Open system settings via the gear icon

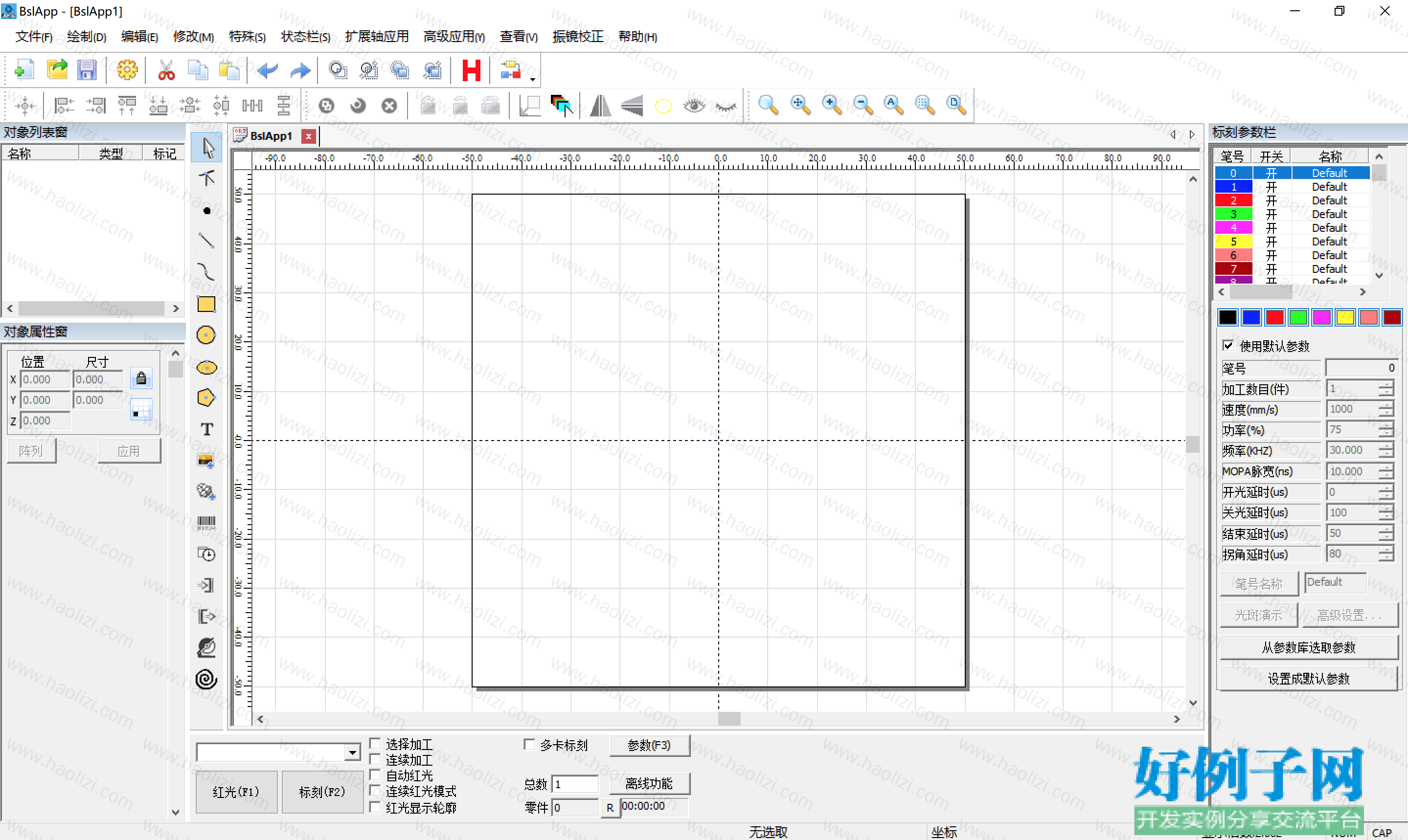pos(127,70)
